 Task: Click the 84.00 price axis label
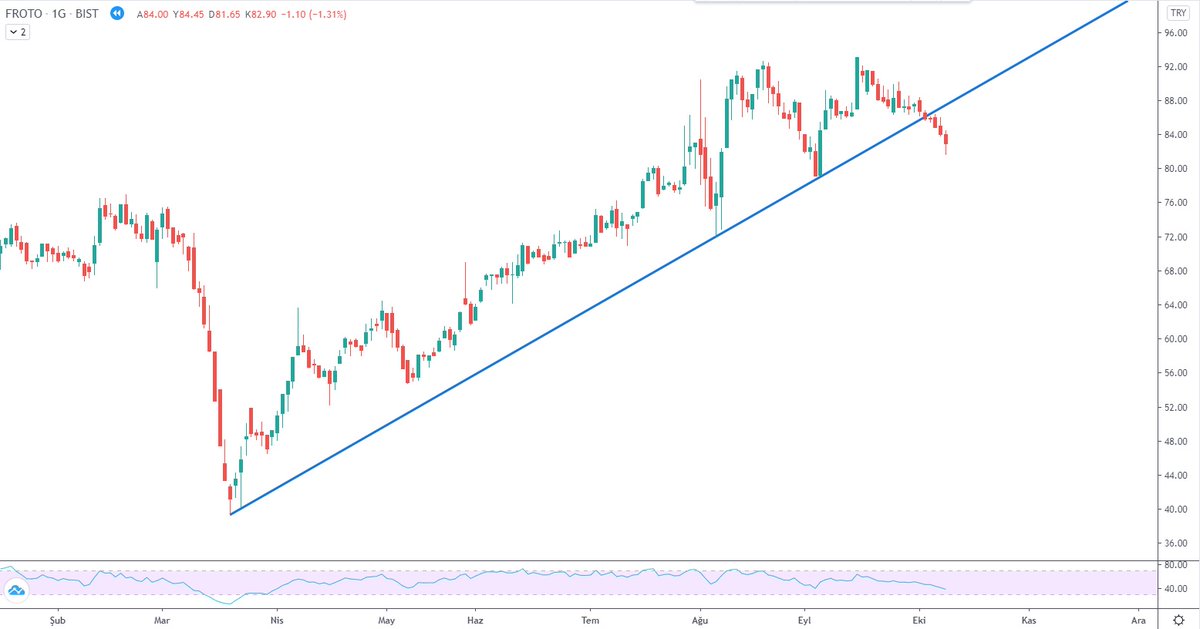1174,135
